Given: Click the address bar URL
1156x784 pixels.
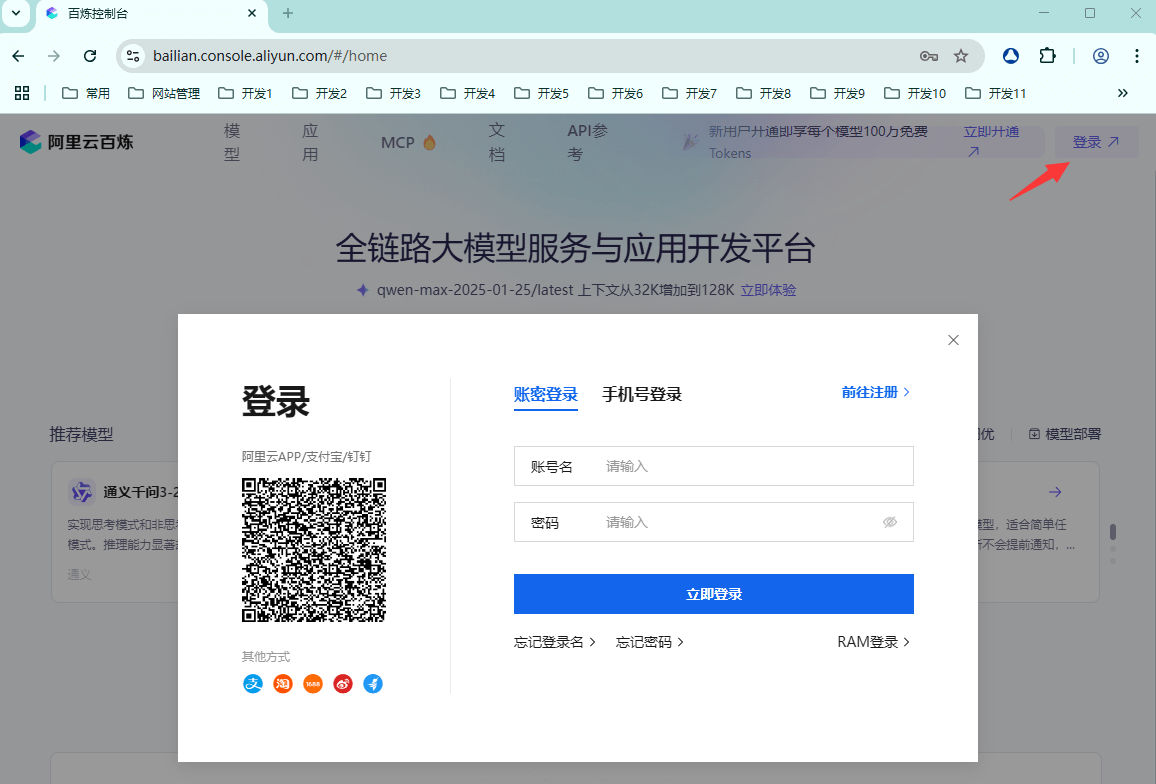Looking at the screenshot, I should pos(270,56).
